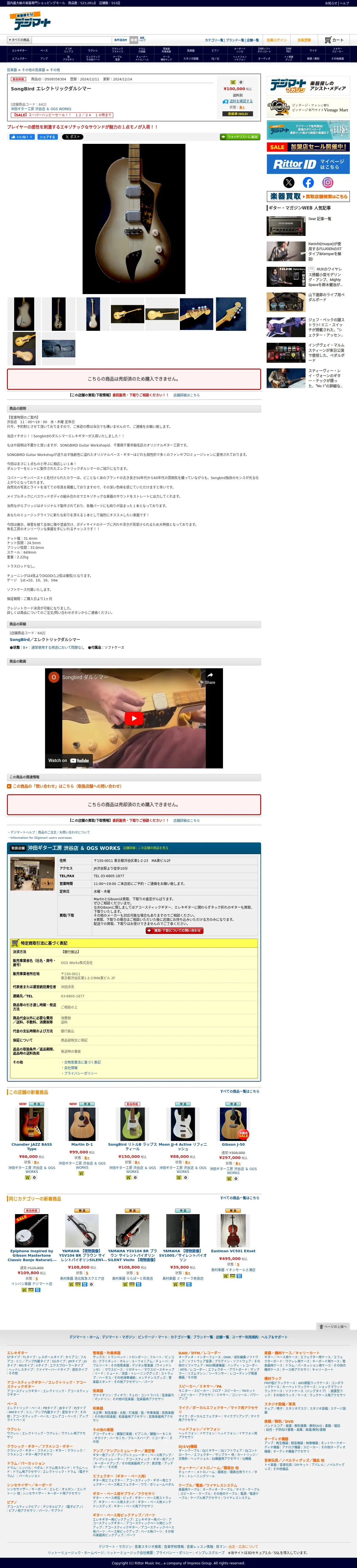Click the search input field
Screen dimensions: 357x1568
tap(71, 40)
